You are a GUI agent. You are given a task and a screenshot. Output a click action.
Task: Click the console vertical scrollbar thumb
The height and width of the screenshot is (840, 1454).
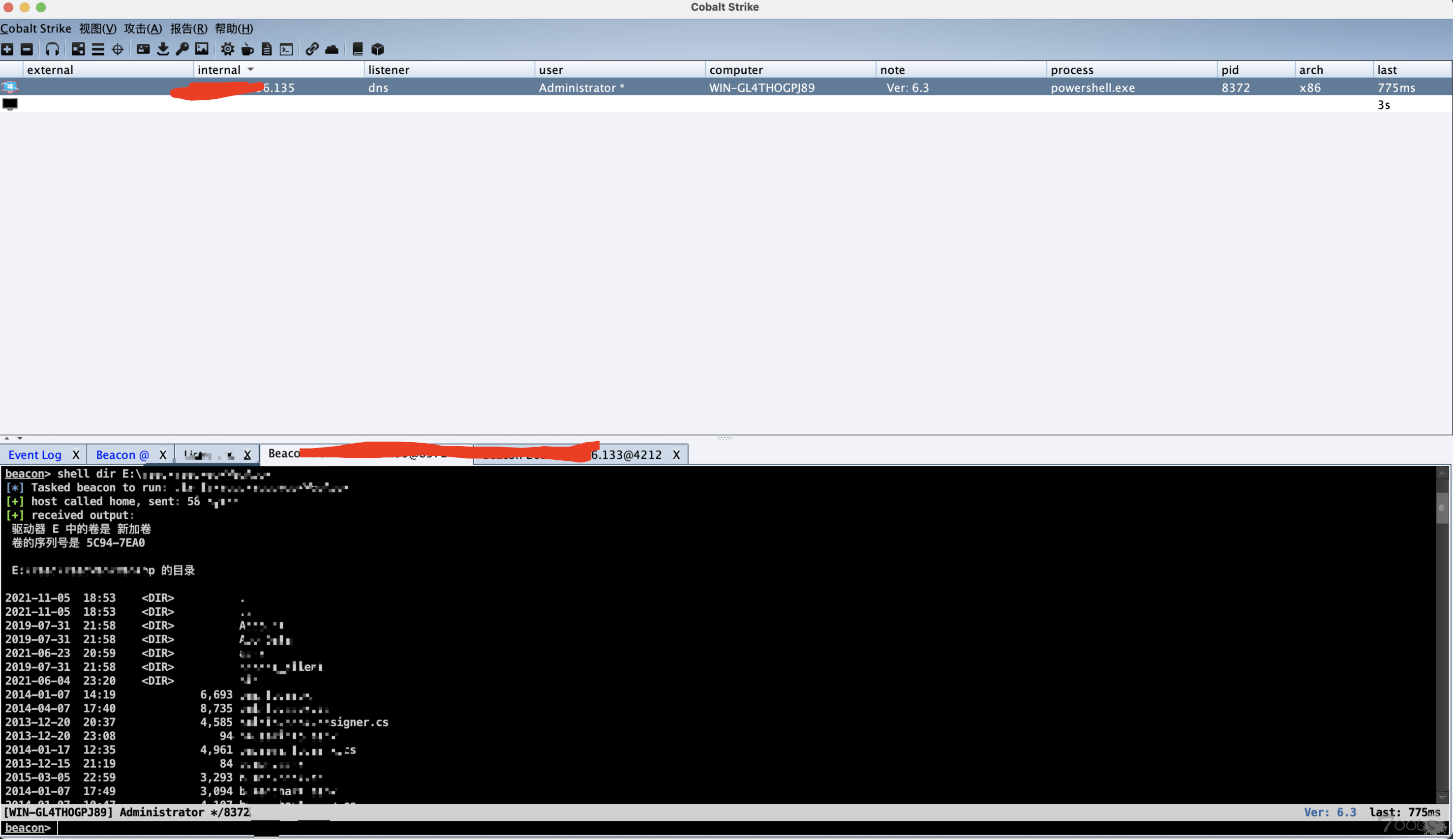[1442, 508]
